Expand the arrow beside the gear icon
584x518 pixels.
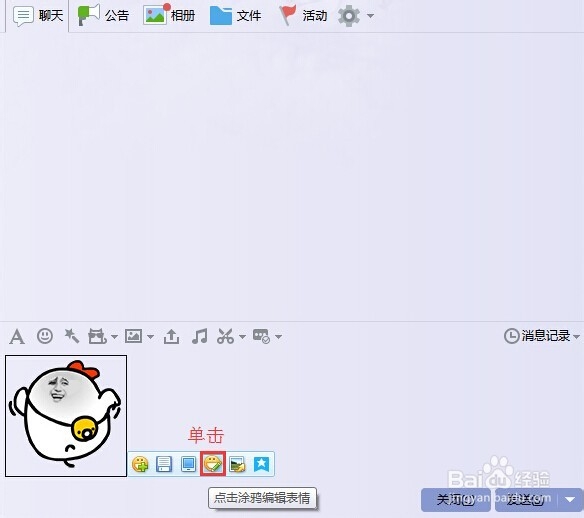(x=370, y=16)
